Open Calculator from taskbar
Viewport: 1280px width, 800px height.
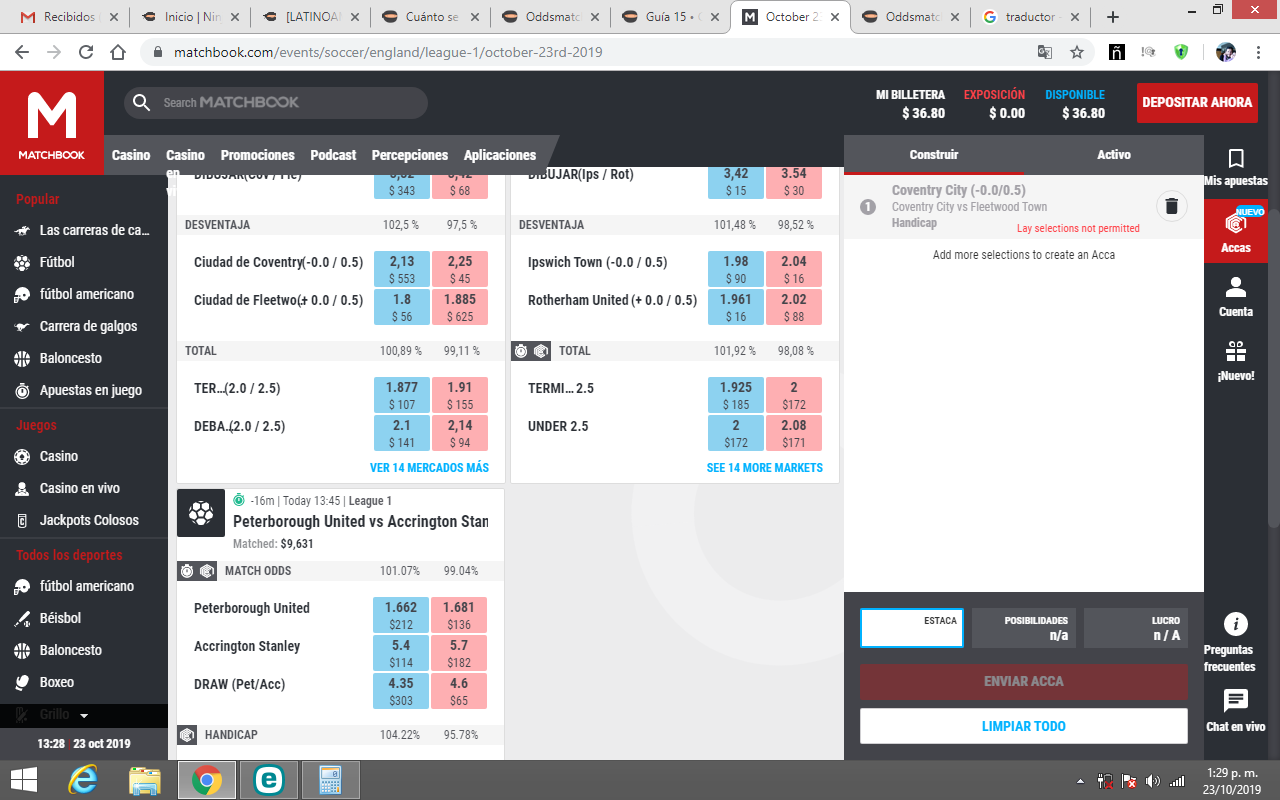tap(330, 780)
